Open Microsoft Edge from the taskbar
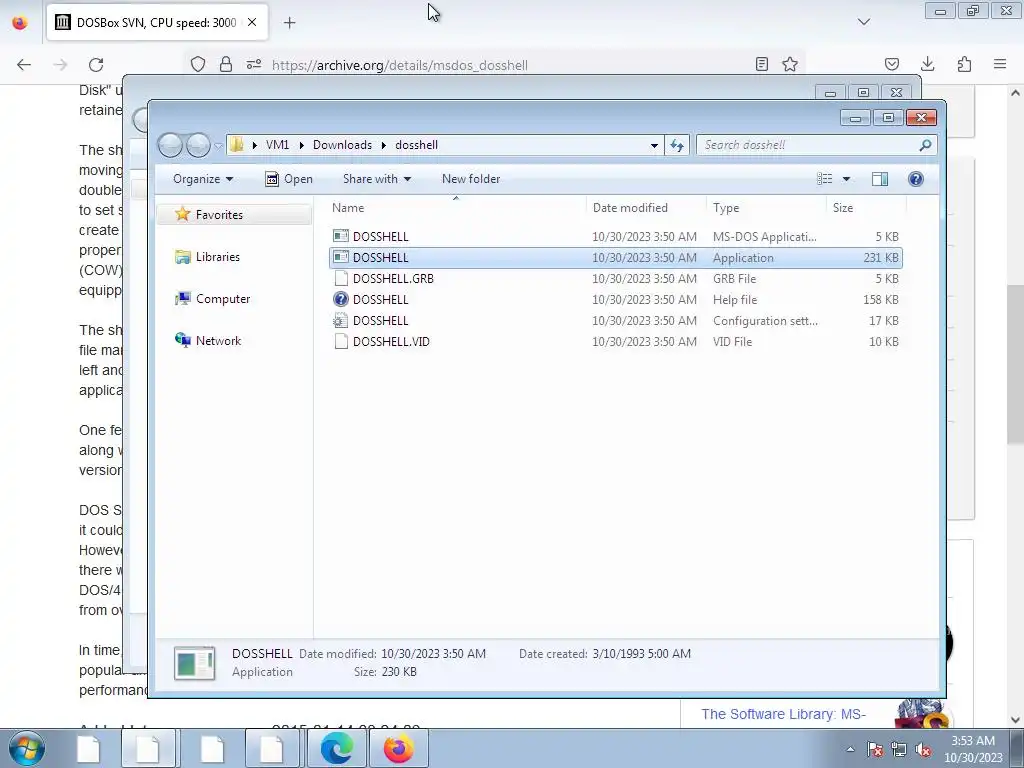This screenshot has height=768, width=1024. click(x=336, y=748)
